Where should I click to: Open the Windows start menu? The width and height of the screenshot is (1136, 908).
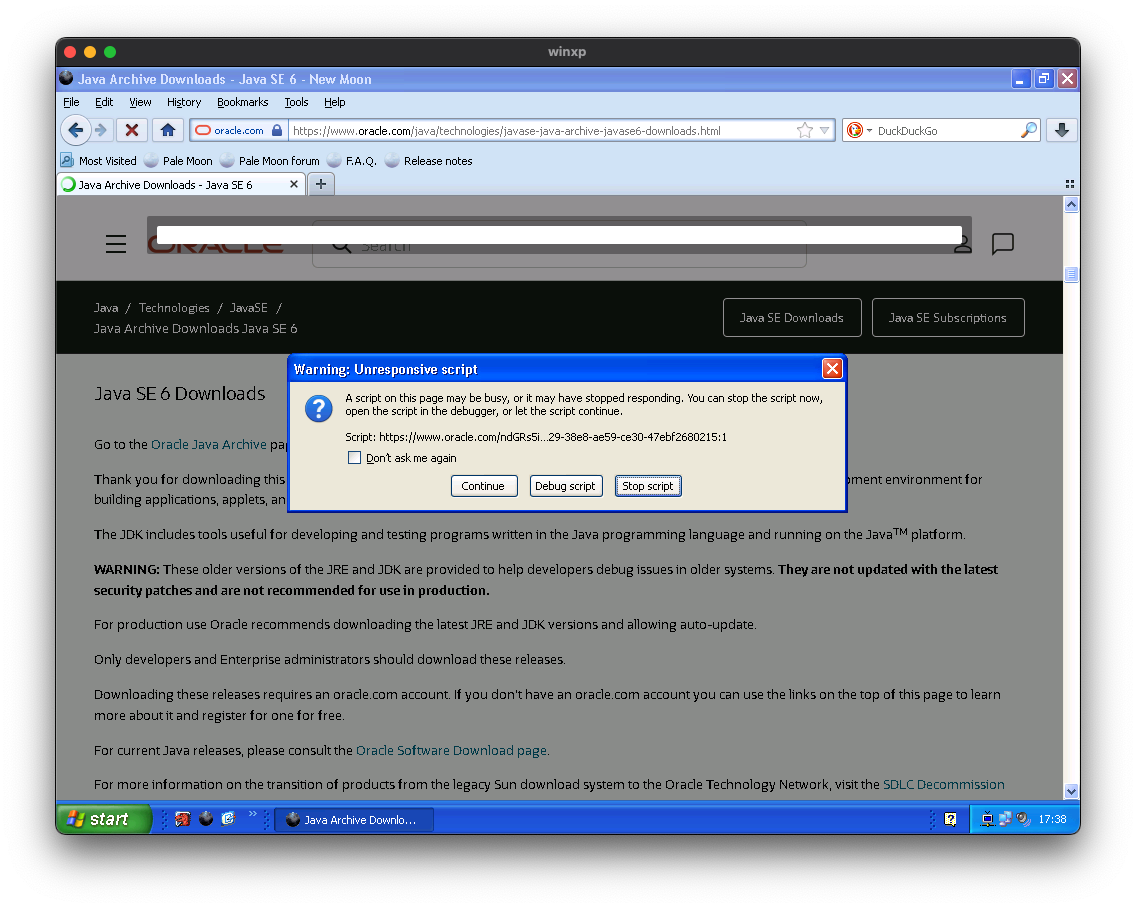click(x=104, y=819)
